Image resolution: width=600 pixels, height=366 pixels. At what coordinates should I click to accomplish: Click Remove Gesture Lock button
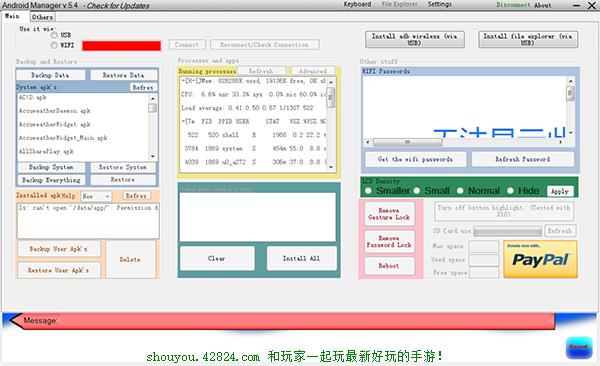click(x=389, y=214)
